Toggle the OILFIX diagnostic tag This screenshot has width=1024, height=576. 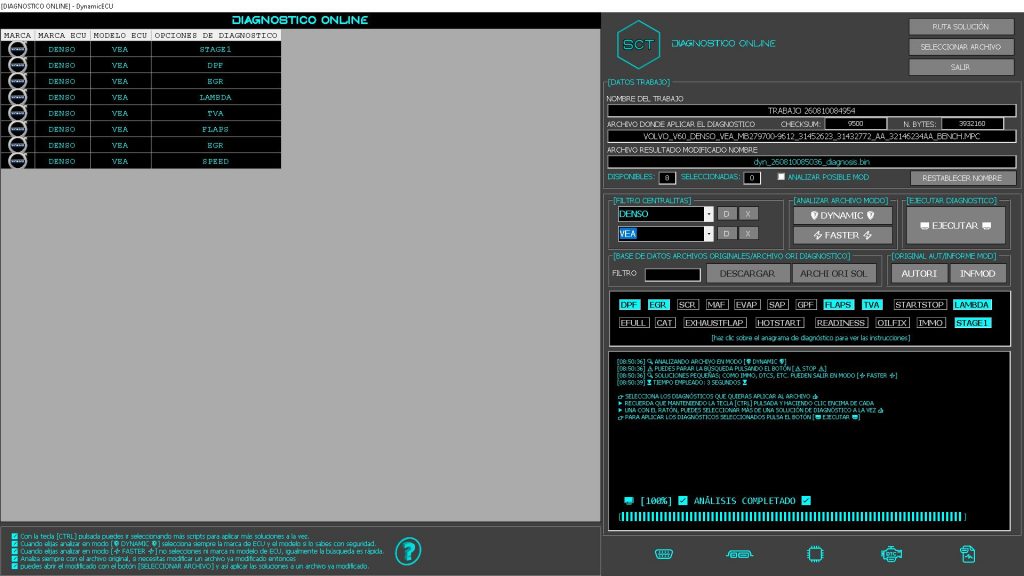click(892, 323)
